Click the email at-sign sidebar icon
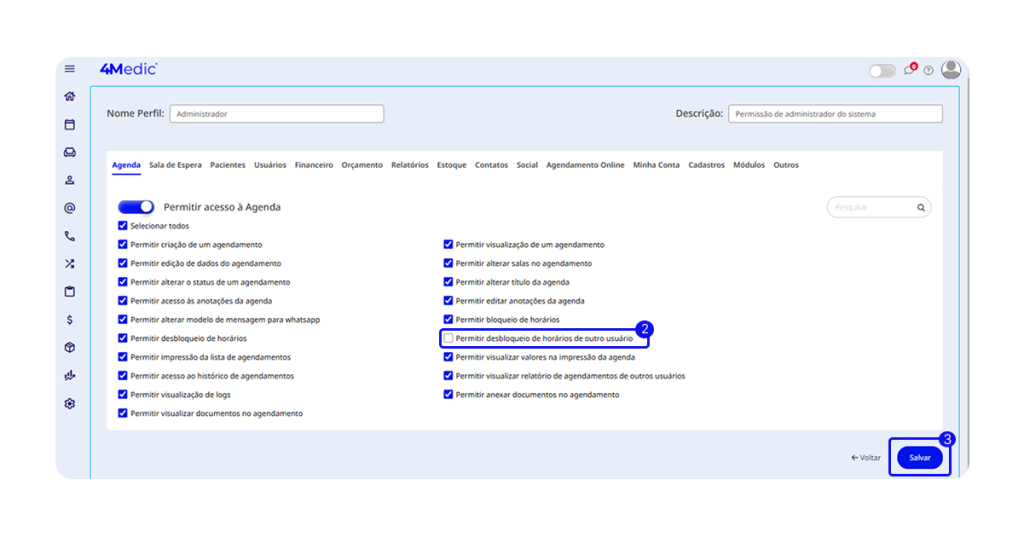Viewport: 1024px width, 537px height. pos(70,208)
